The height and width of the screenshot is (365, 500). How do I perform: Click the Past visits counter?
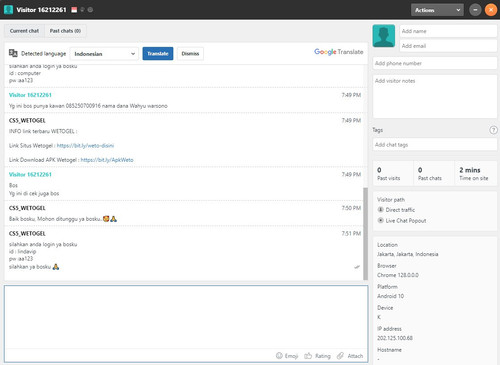click(393, 174)
